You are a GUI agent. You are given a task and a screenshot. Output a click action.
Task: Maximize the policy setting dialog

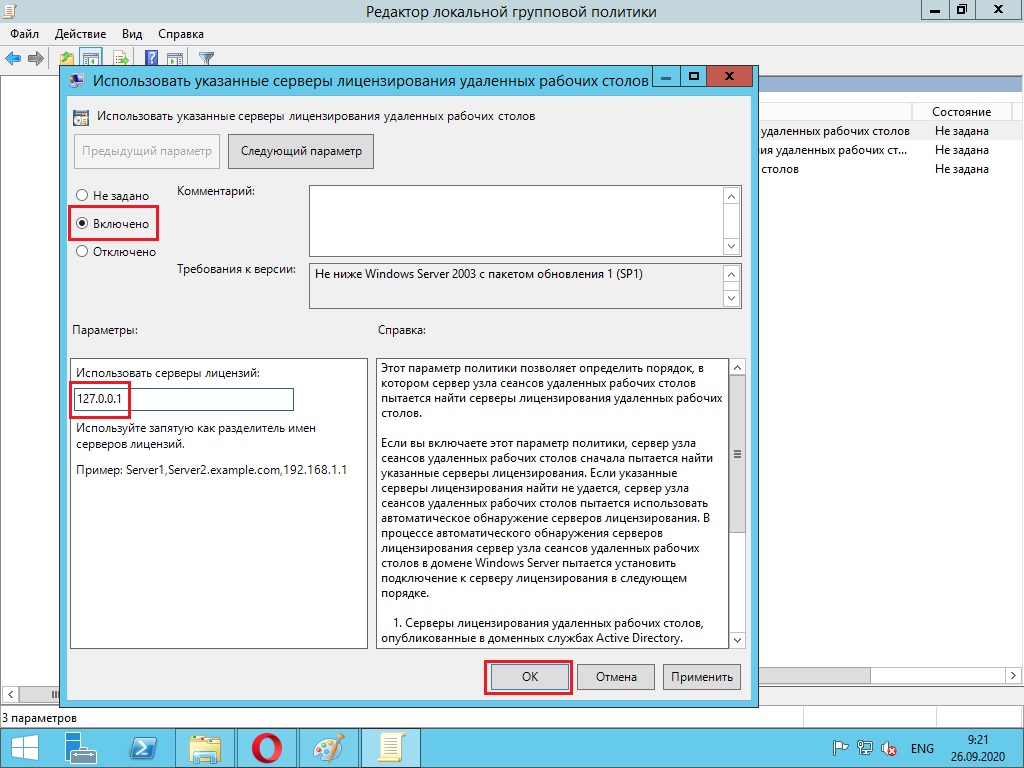tap(694, 76)
